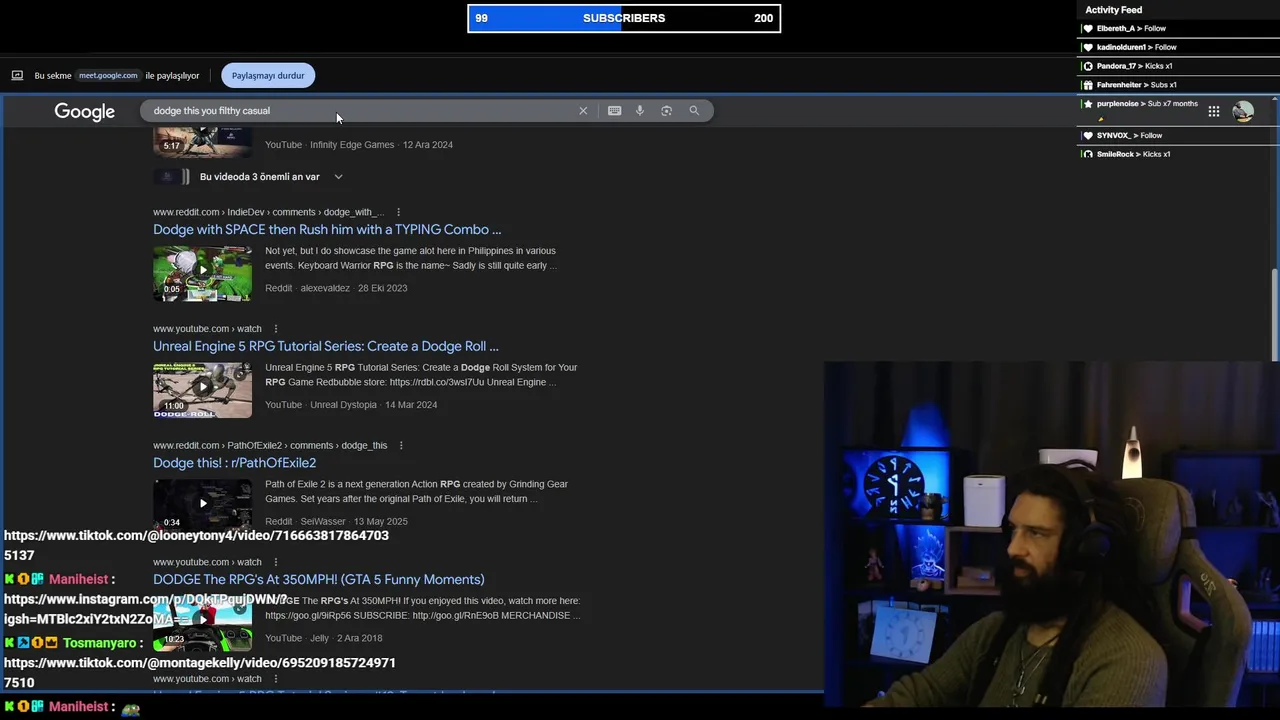
Task: Click Fahrenheiter subs icon in feed
Action: (x=1088, y=86)
